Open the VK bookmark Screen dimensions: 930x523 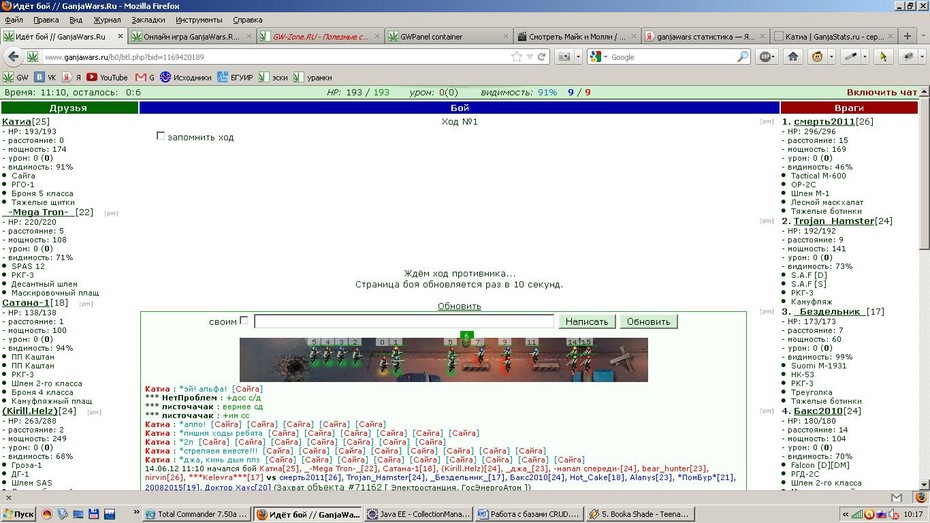point(45,77)
